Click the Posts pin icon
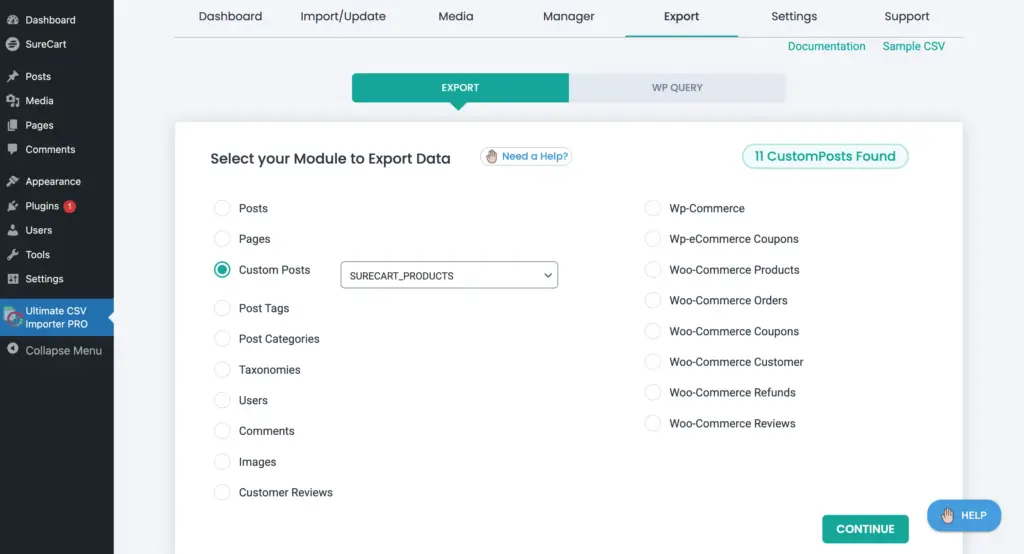The width and height of the screenshot is (1024, 554). [12, 77]
